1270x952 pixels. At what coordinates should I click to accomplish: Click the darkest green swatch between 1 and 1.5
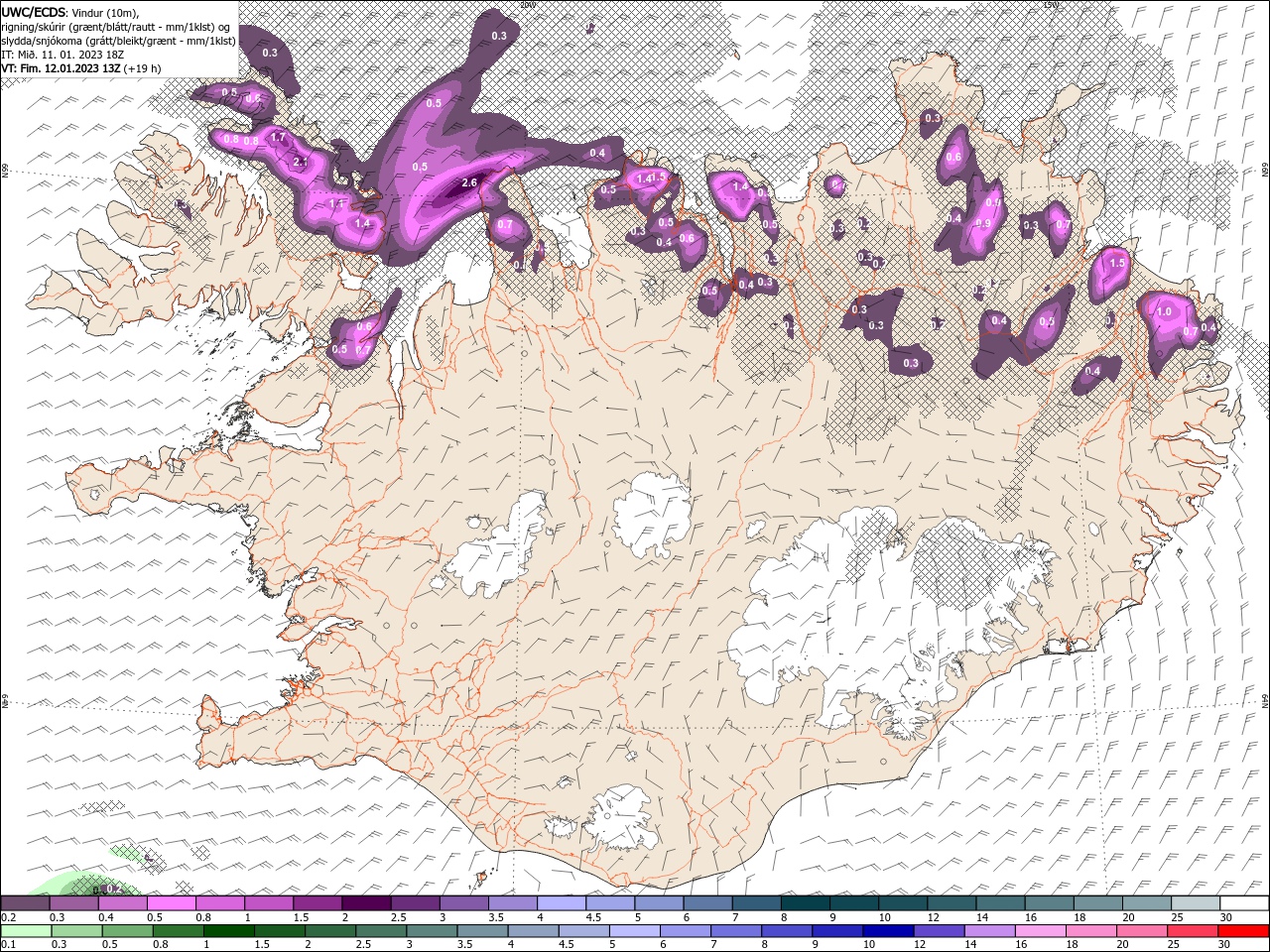click(229, 931)
